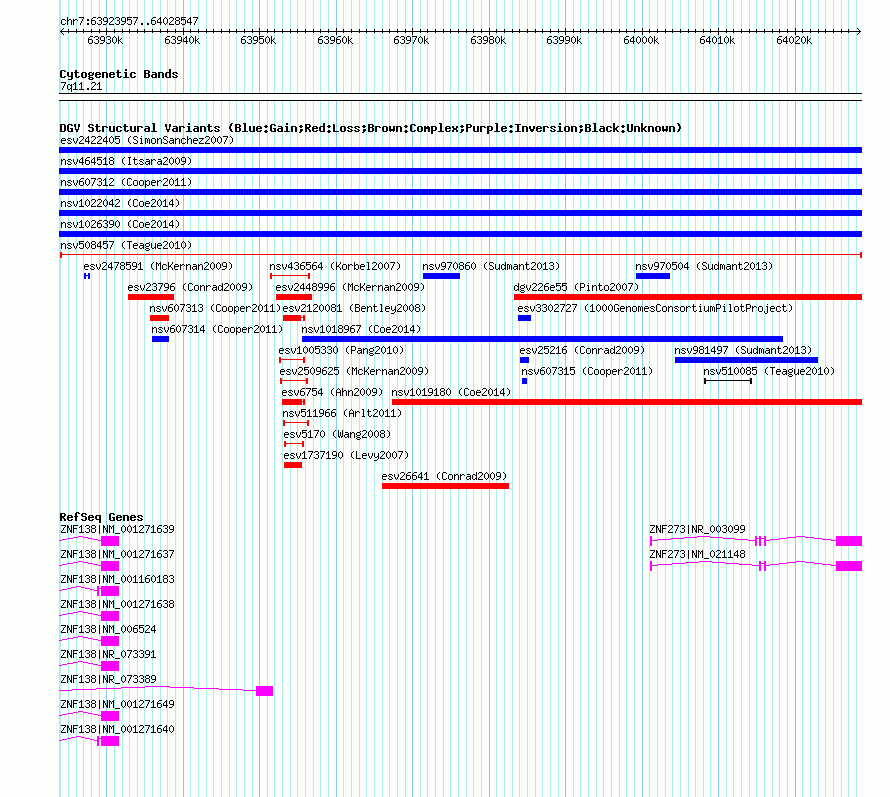Select the black nsv510085 (Teague2010) bar
890x797 pixels.
click(728, 381)
